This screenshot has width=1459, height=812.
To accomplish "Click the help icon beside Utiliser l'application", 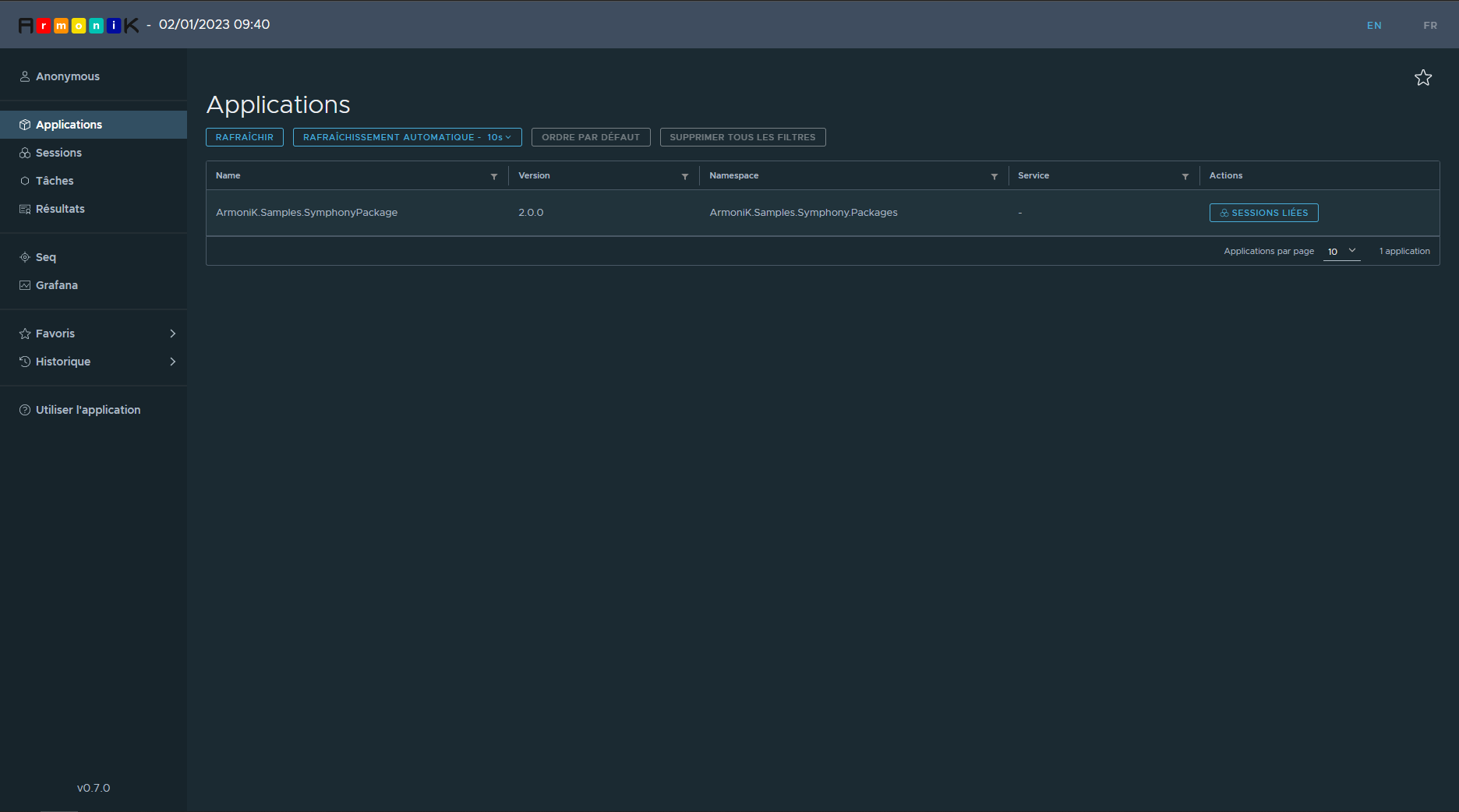I will tap(25, 410).
